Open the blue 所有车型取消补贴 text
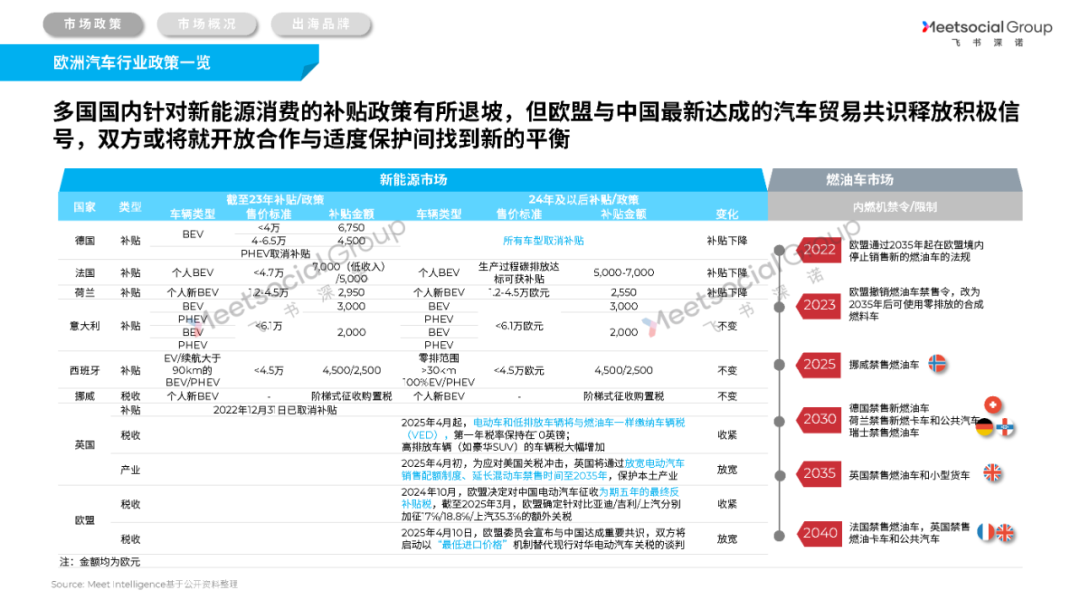This screenshot has height=608, width=1080. (x=543, y=240)
